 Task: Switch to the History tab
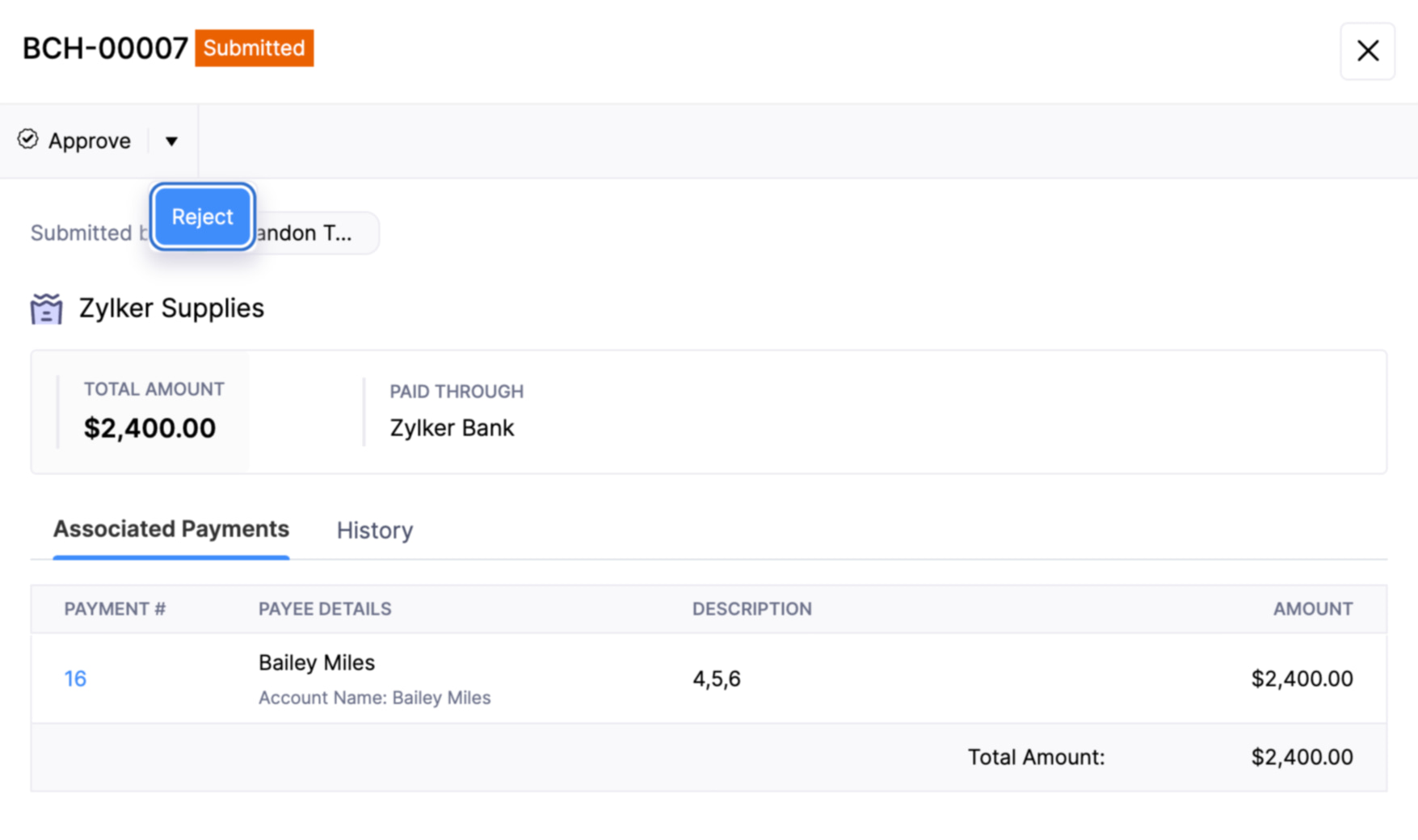375,530
